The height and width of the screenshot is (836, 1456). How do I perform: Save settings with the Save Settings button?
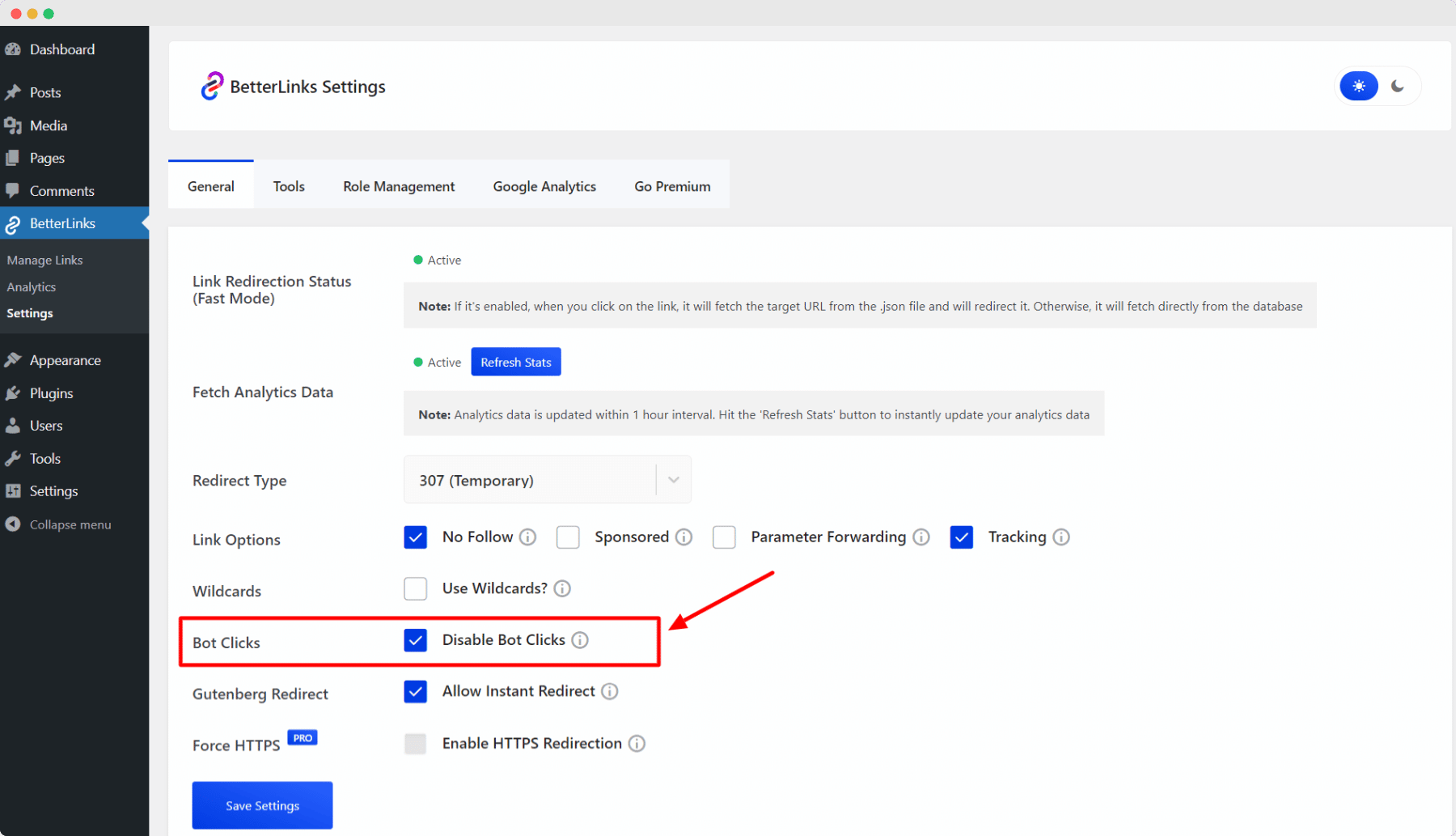coord(261,804)
